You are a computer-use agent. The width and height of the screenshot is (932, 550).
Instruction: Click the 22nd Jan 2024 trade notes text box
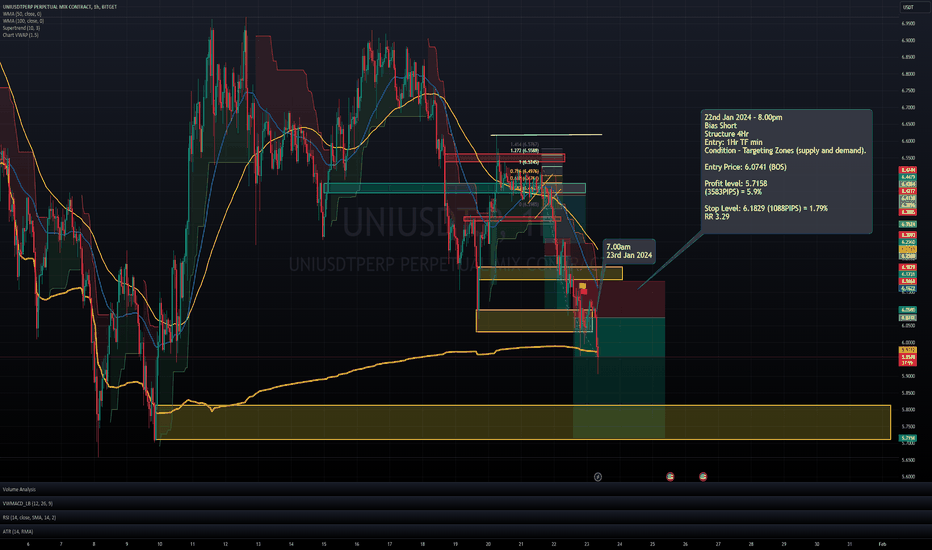tap(786, 171)
